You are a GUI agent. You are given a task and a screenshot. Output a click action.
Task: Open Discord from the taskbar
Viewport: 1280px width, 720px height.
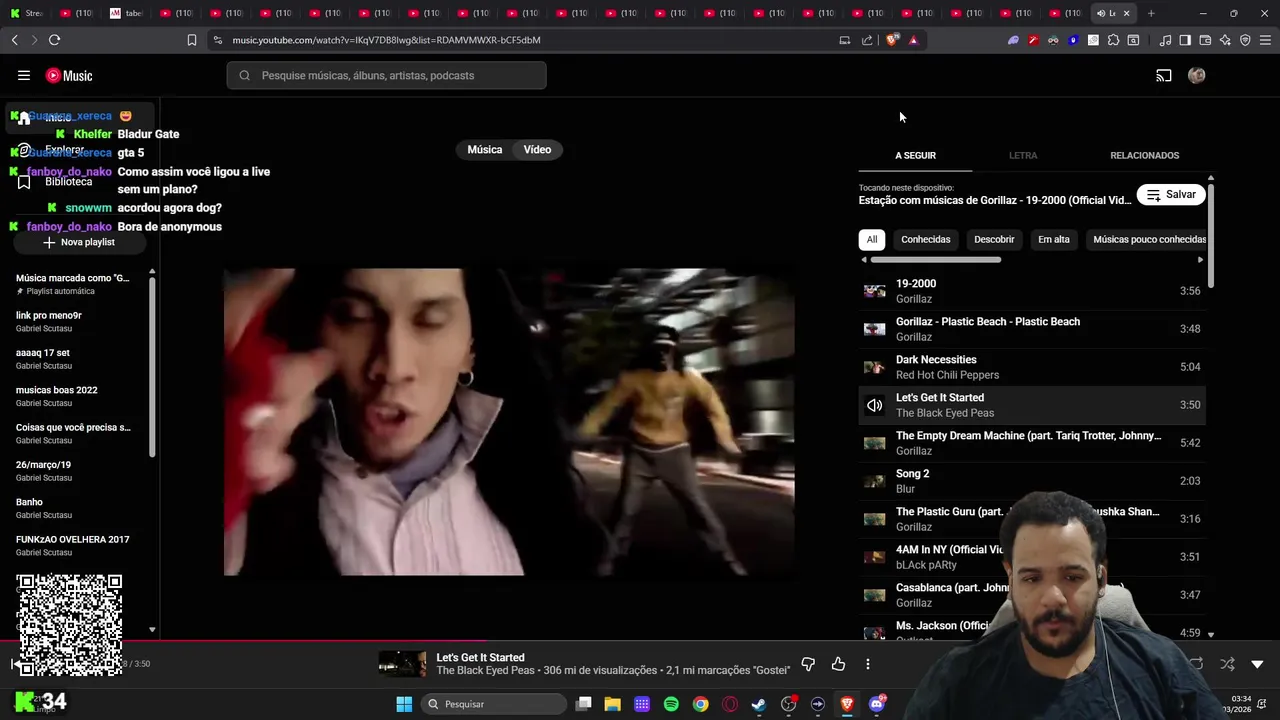[877, 704]
